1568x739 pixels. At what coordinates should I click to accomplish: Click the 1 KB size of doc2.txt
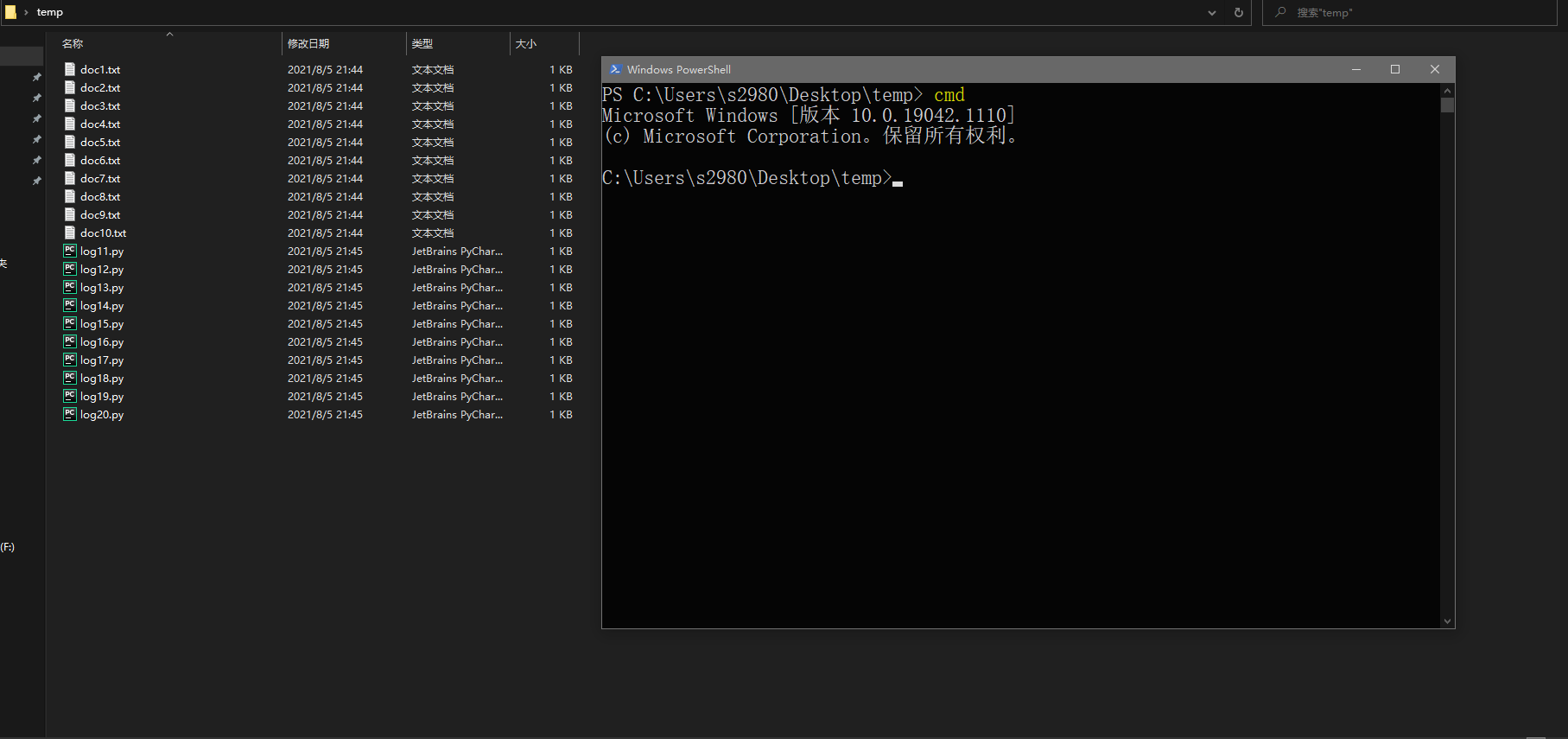click(561, 87)
